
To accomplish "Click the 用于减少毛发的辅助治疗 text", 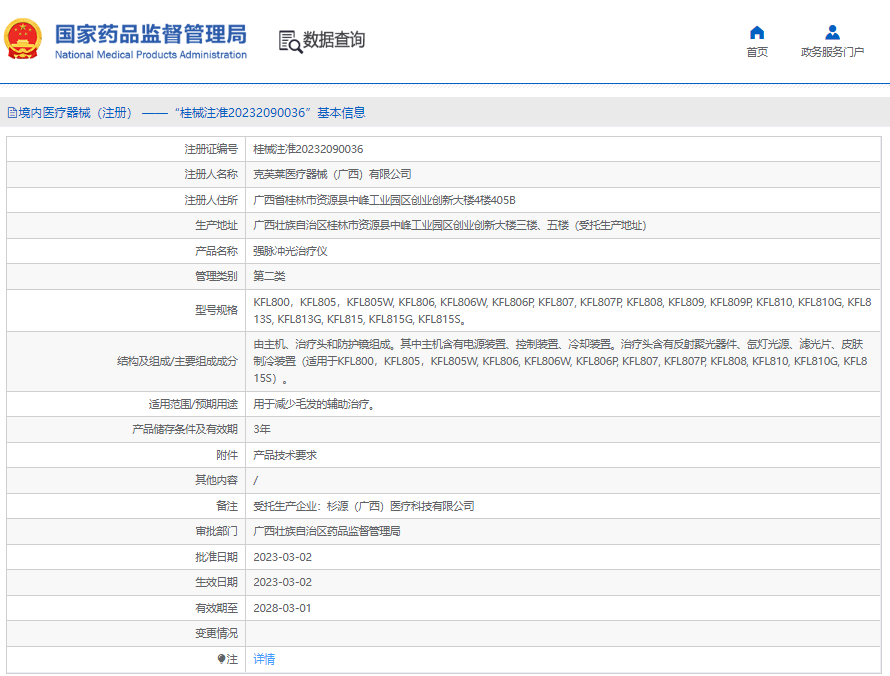I will coord(314,404).
